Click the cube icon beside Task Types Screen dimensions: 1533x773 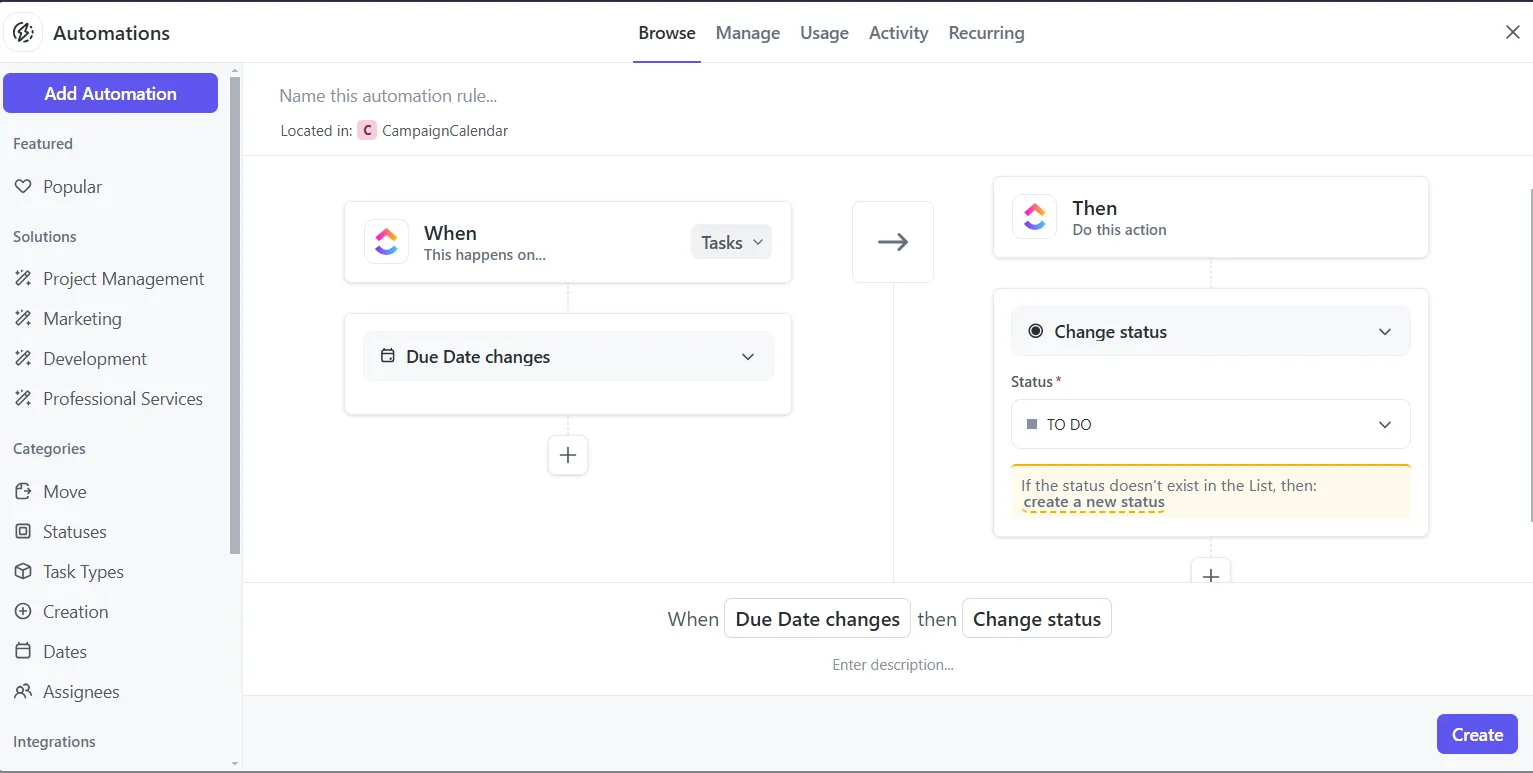pos(23,572)
